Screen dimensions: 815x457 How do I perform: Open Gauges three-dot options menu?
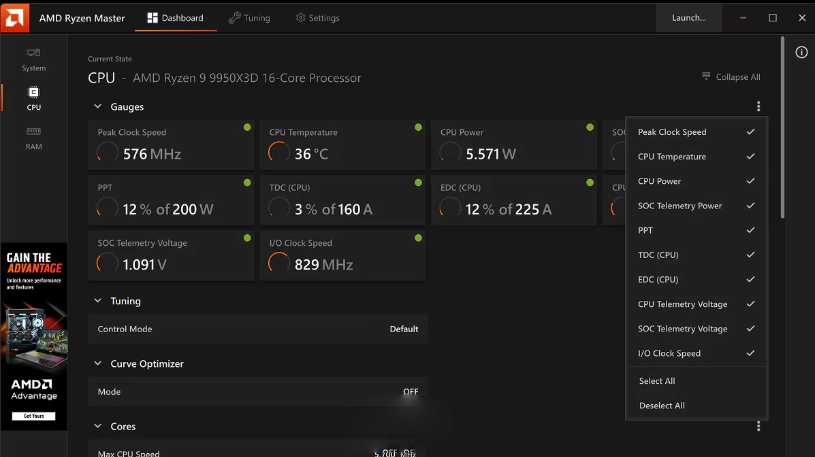pos(758,107)
